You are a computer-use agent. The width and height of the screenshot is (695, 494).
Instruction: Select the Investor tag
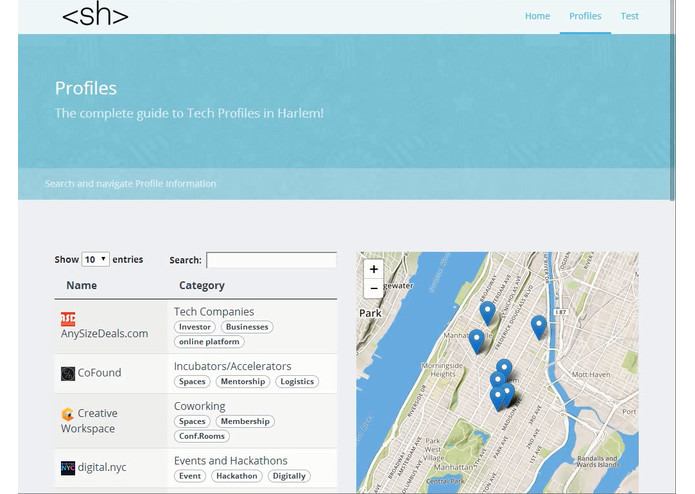[x=195, y=327]
